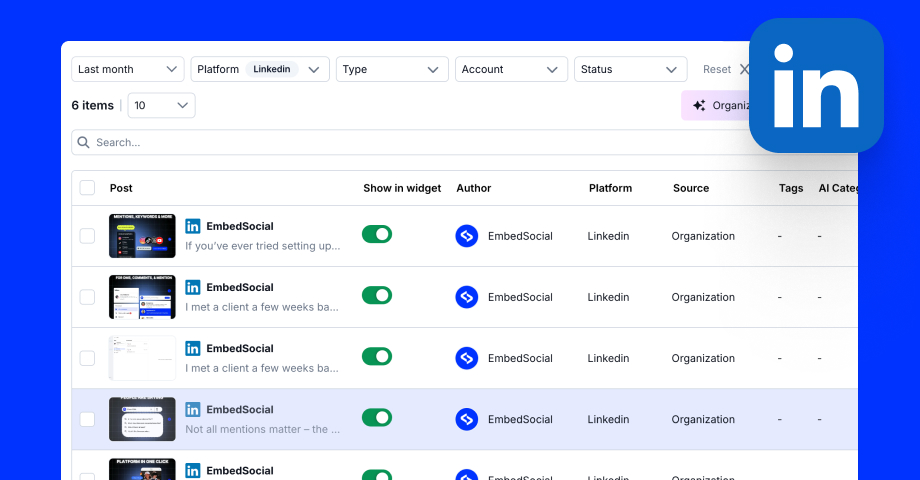Click the Platform column header

click(x=610, y=188)
